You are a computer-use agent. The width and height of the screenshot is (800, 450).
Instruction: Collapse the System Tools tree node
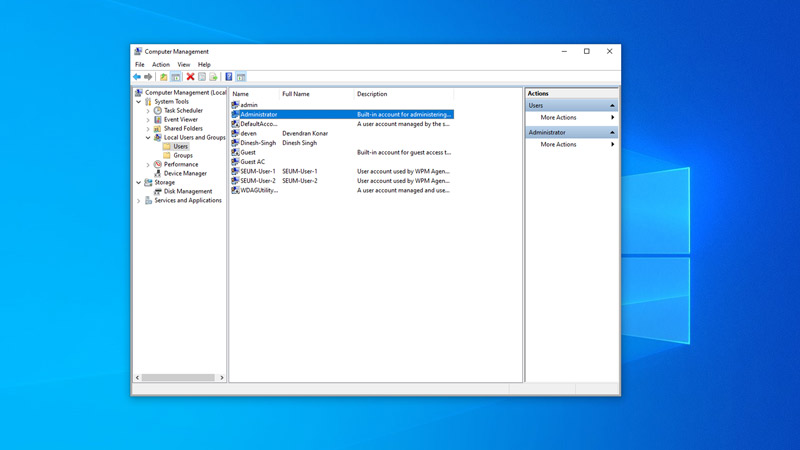(138, 102)
